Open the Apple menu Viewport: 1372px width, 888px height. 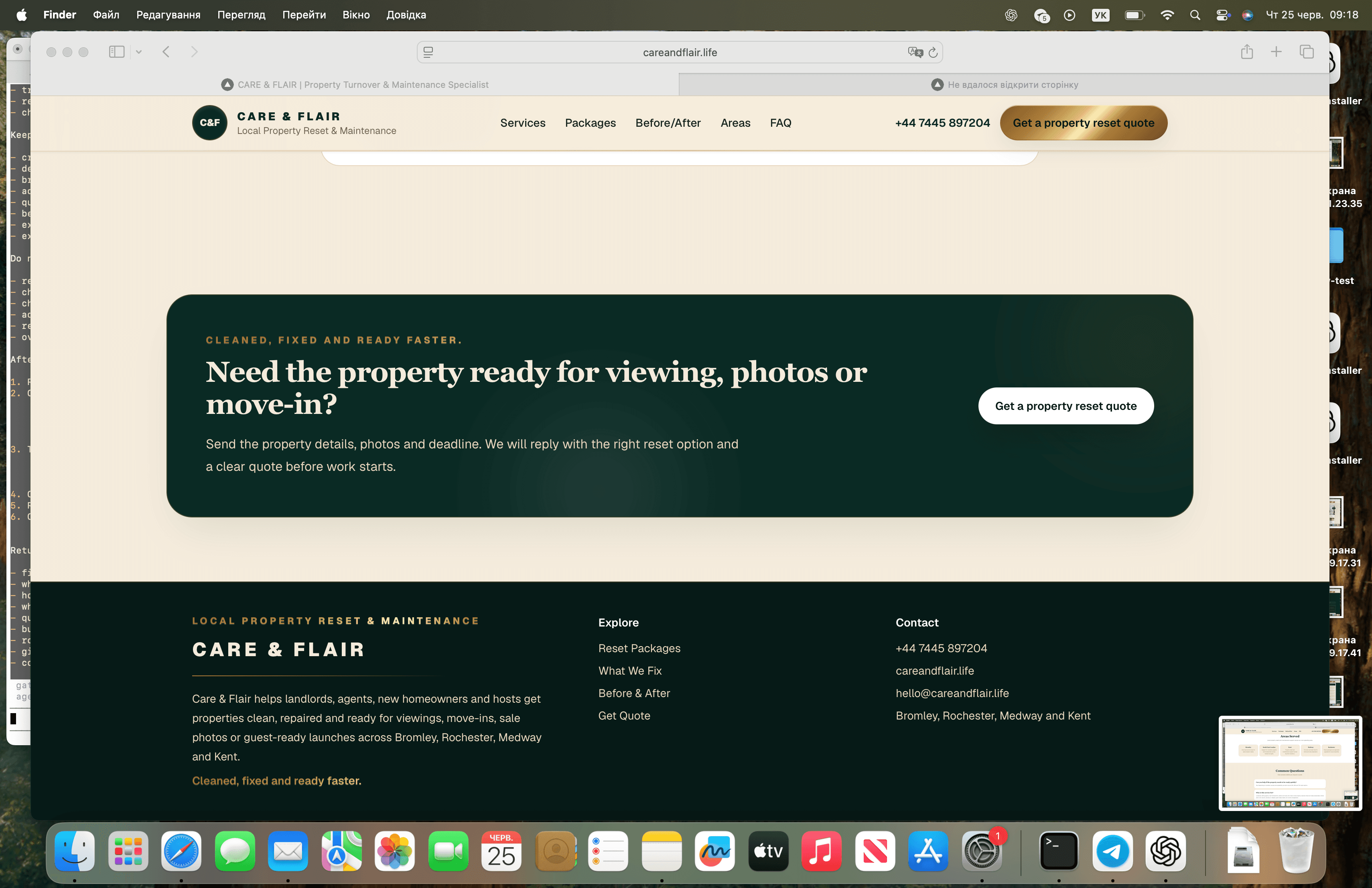tap(21, 15)
